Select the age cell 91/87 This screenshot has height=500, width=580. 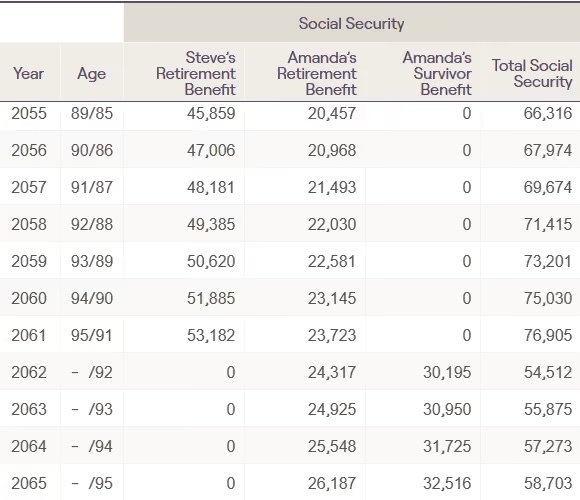(x=92, y=187)
